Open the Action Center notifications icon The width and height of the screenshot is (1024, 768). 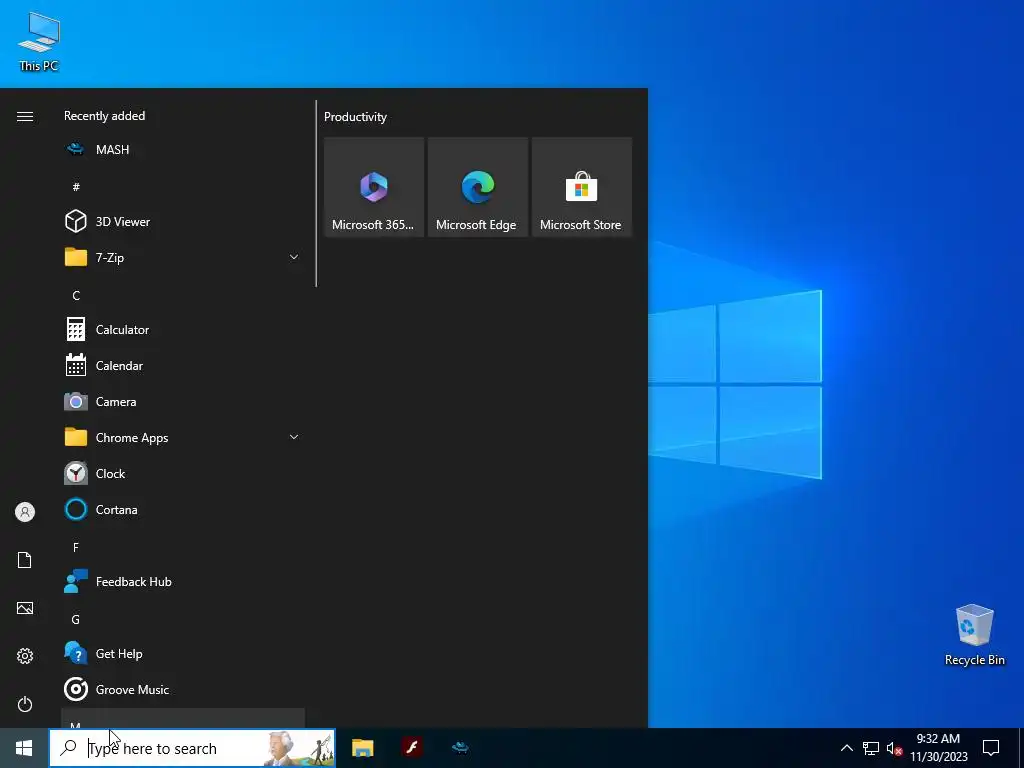coord(991,748)
